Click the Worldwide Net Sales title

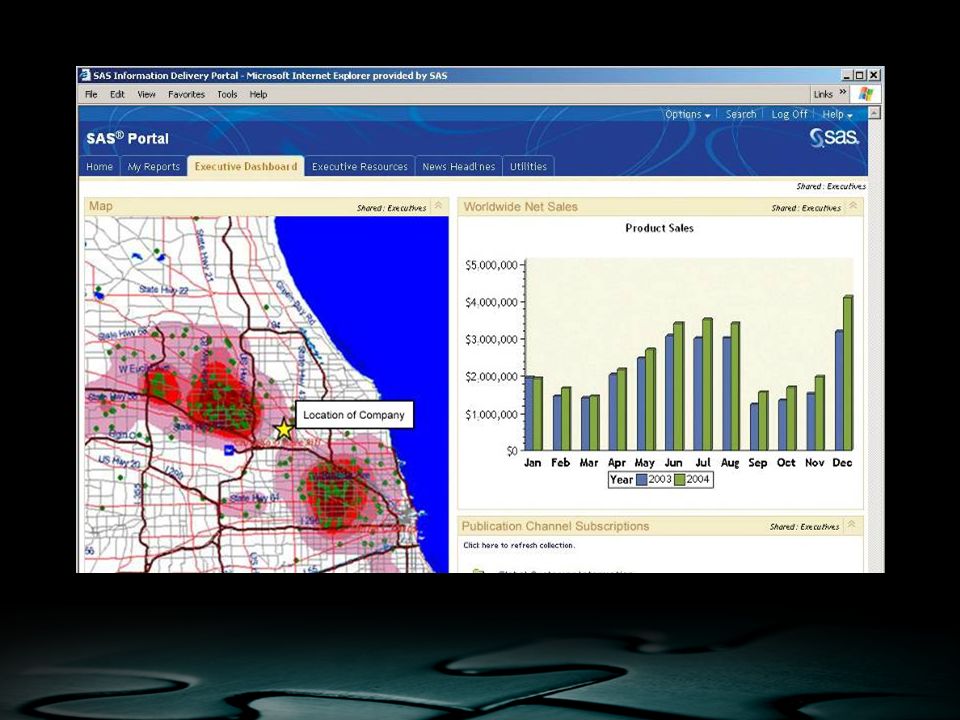(520, 206)
